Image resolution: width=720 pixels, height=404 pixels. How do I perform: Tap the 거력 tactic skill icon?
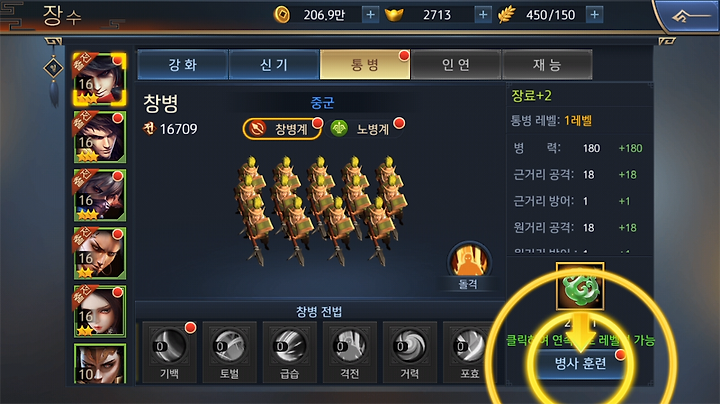click(410, 346)
